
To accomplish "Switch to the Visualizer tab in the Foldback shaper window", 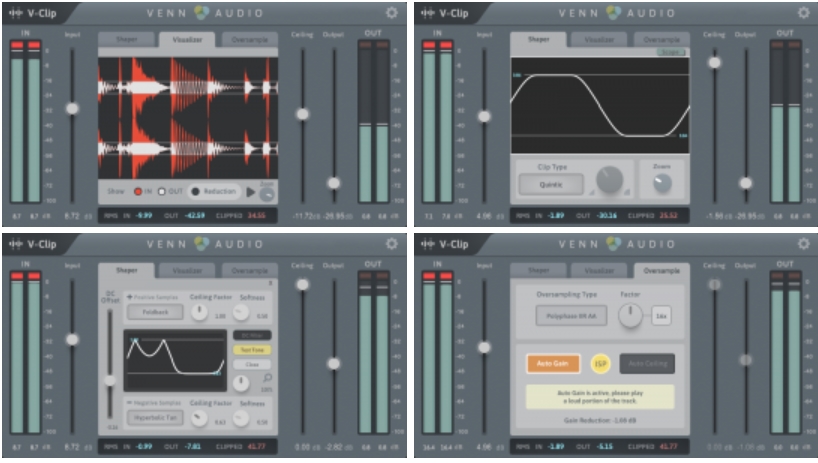I will (187, 271).
